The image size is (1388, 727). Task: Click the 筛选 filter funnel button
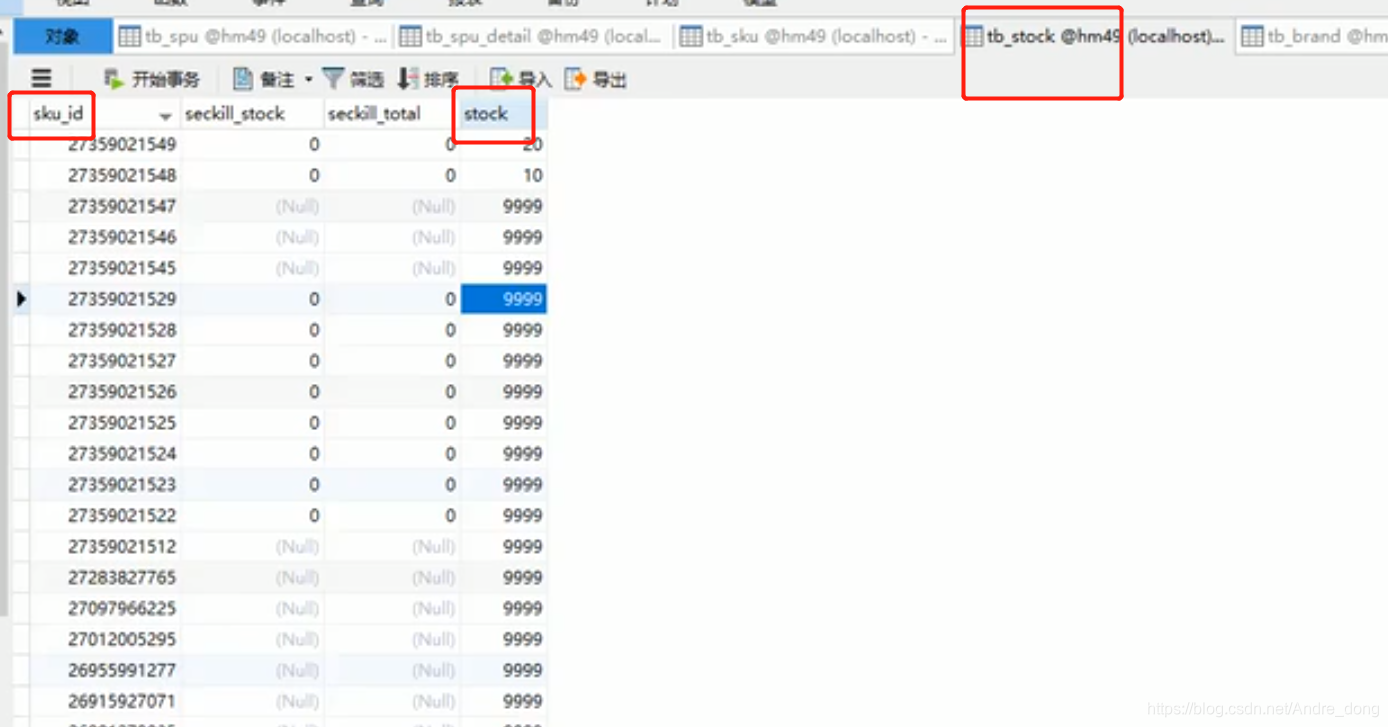(354, 79)
